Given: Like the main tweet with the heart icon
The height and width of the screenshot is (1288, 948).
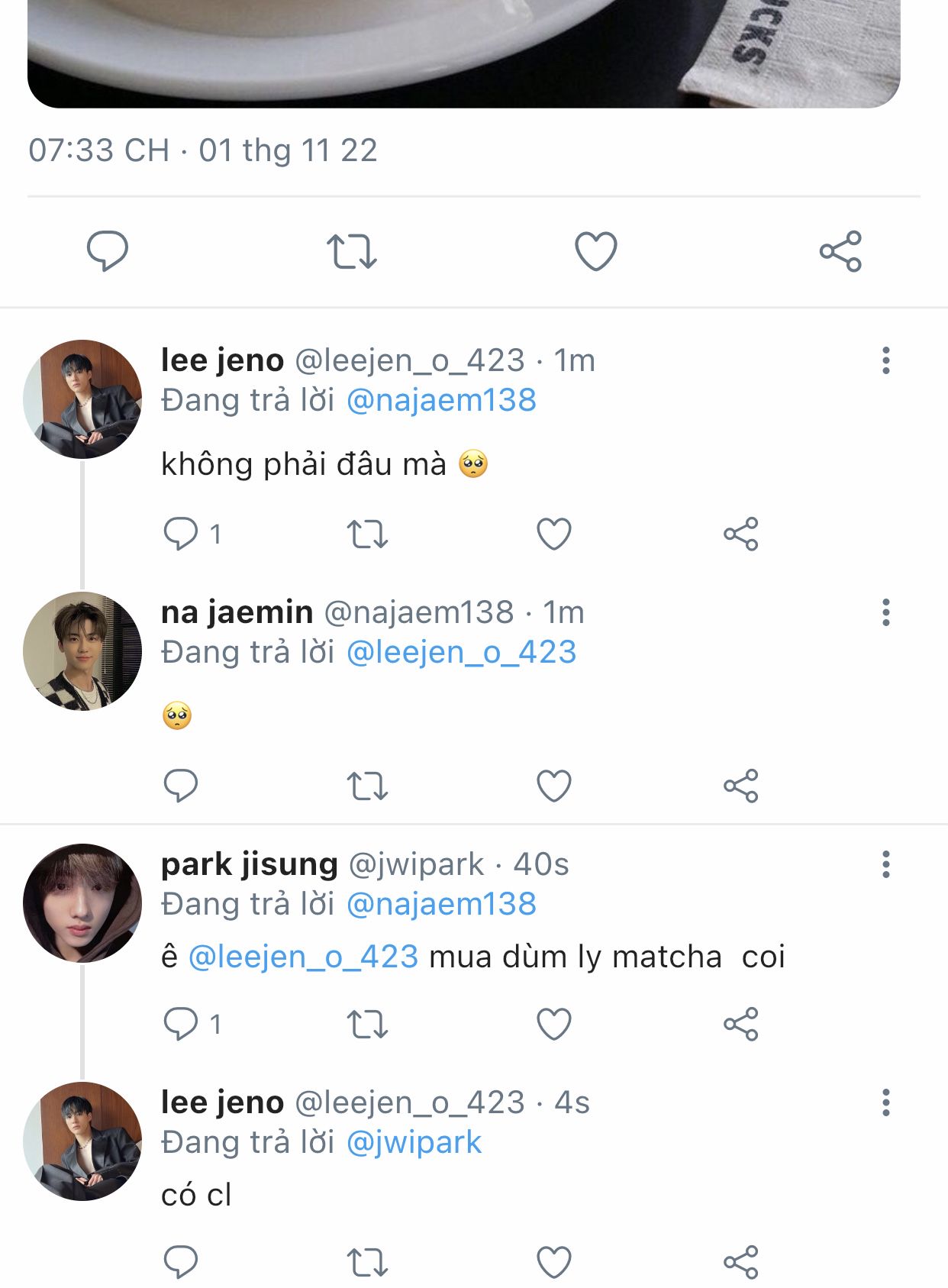Looking at the screenshot, I should pos(595,251).
